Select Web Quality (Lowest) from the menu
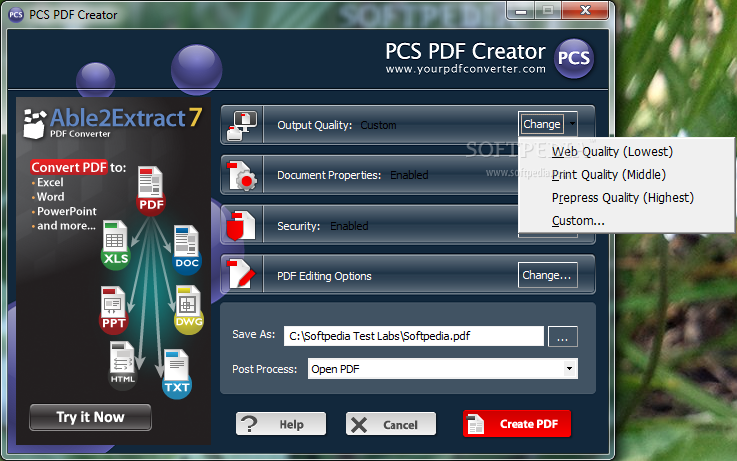The width and height of the screenshot is (737, 461). point(612,152)
